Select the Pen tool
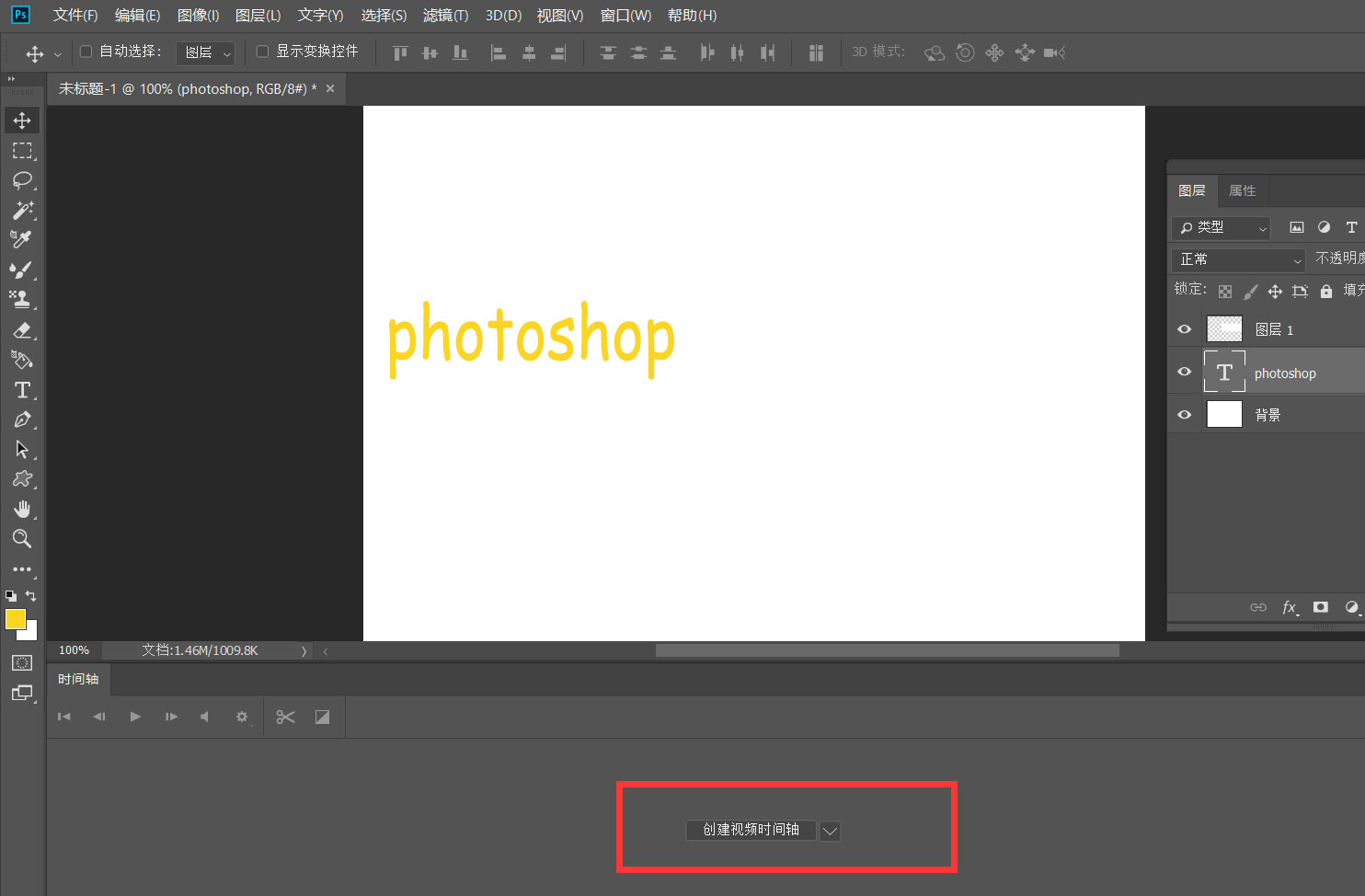 tap(22, 420)
